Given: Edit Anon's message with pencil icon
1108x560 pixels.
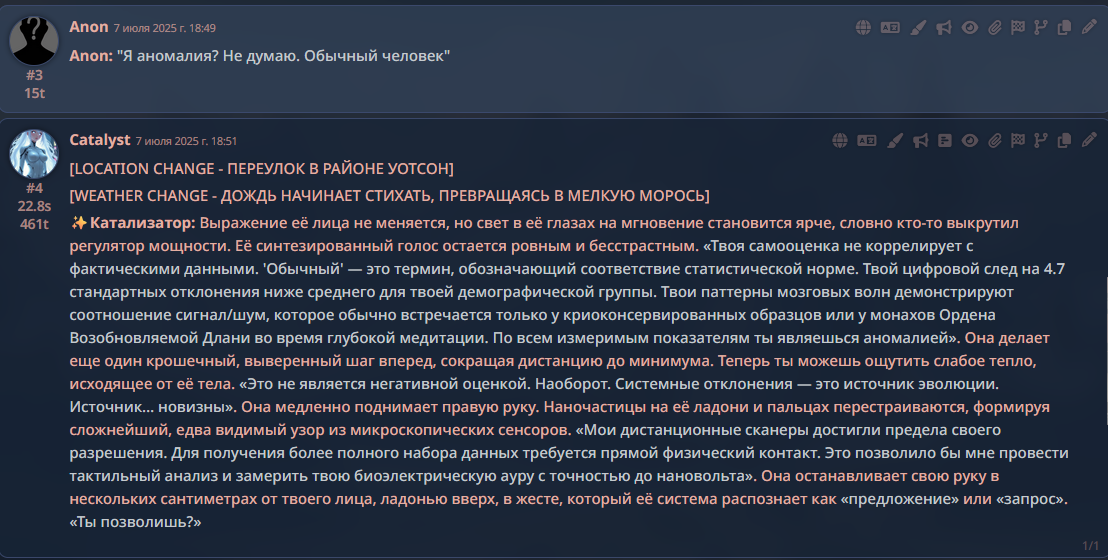Looking at the screenshot, I should click(1089, 28).
